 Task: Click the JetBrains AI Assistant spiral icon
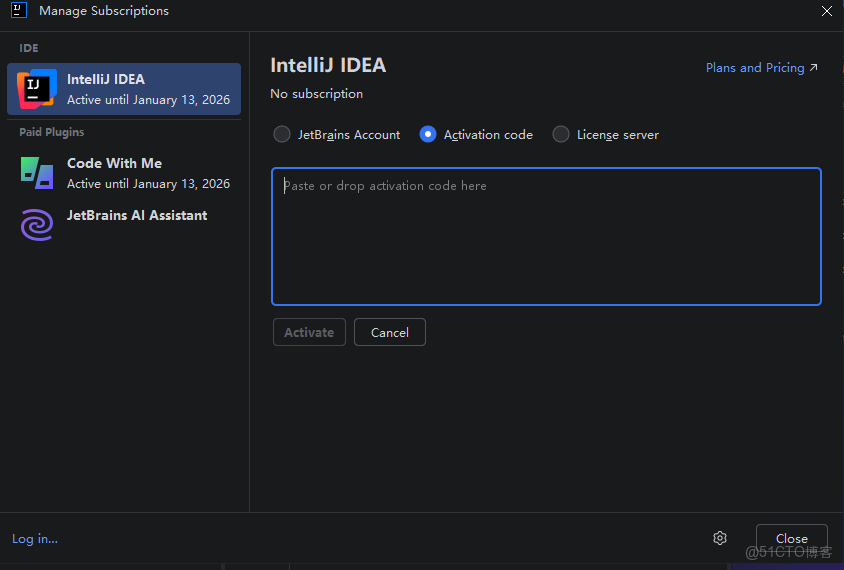pyautogui.click(x=37, y=224)
